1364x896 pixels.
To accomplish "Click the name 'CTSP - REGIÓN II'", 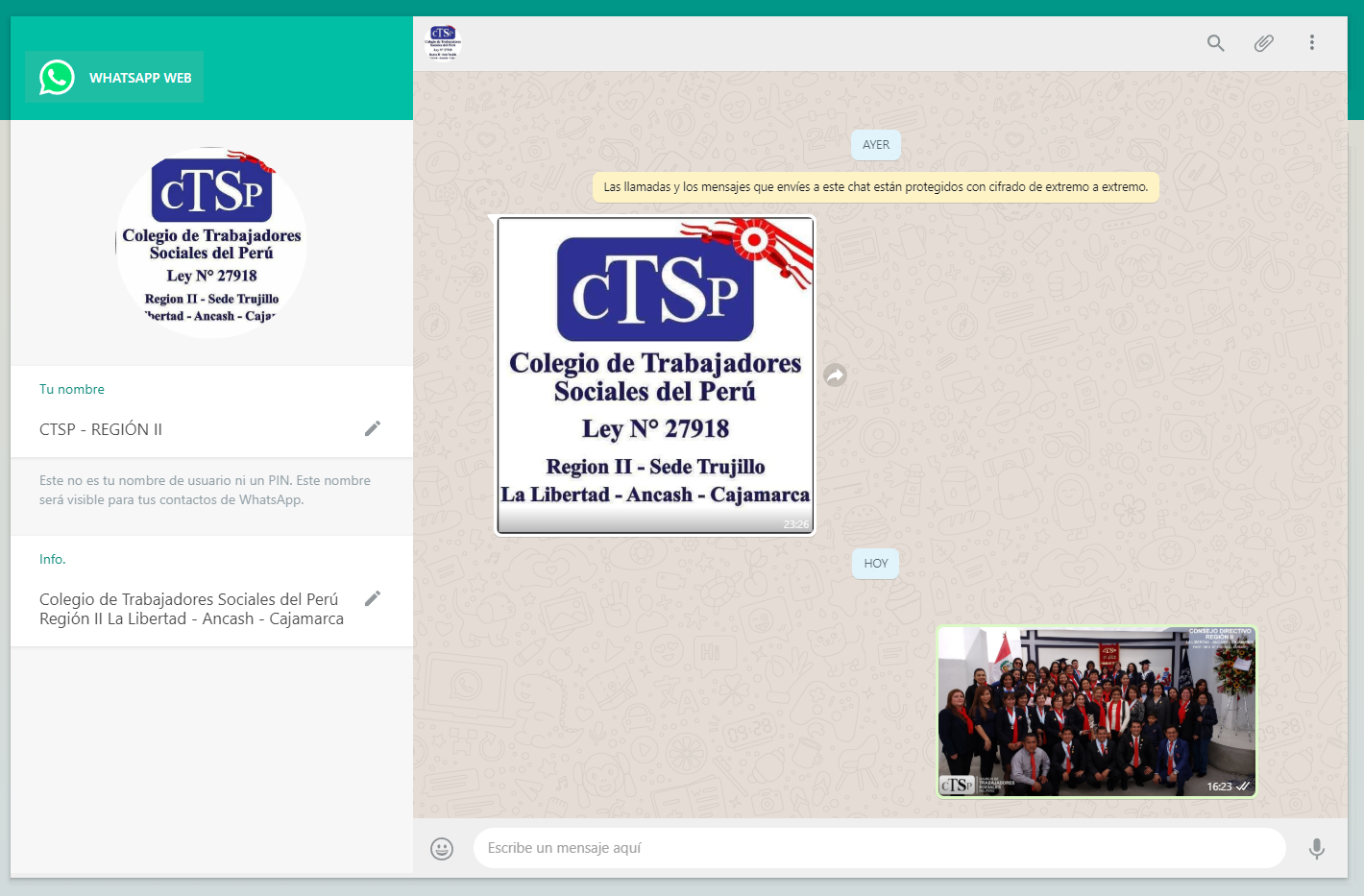I will point(101,429).
